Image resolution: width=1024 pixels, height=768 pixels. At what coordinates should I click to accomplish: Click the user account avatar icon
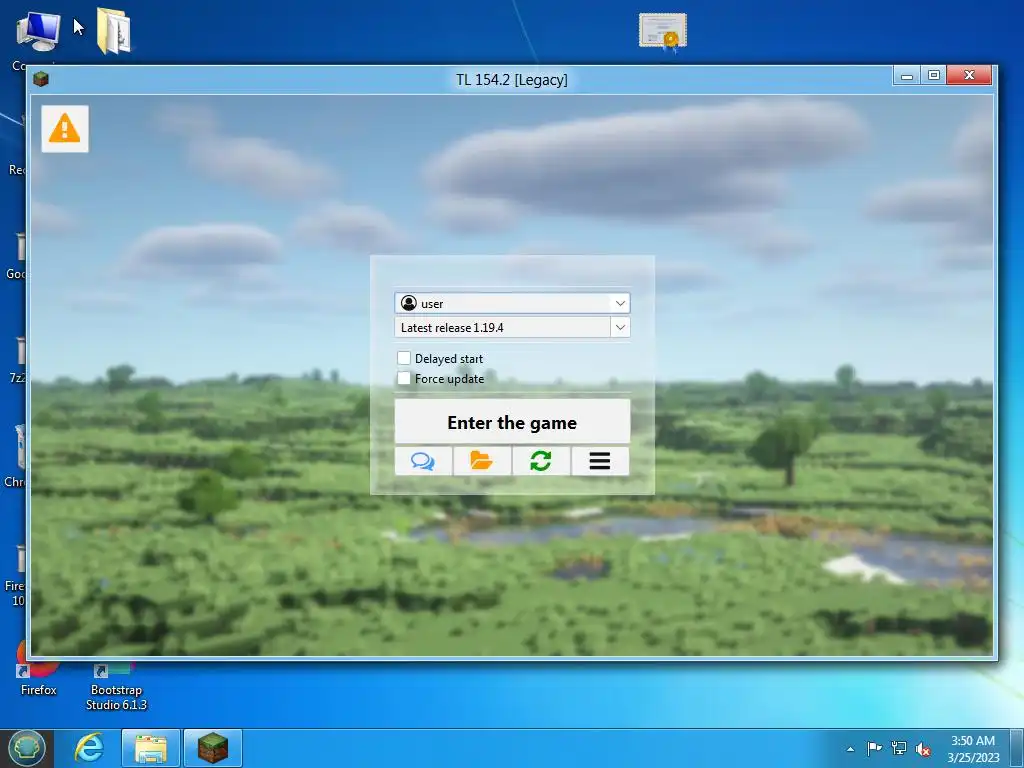coord(409,303)
